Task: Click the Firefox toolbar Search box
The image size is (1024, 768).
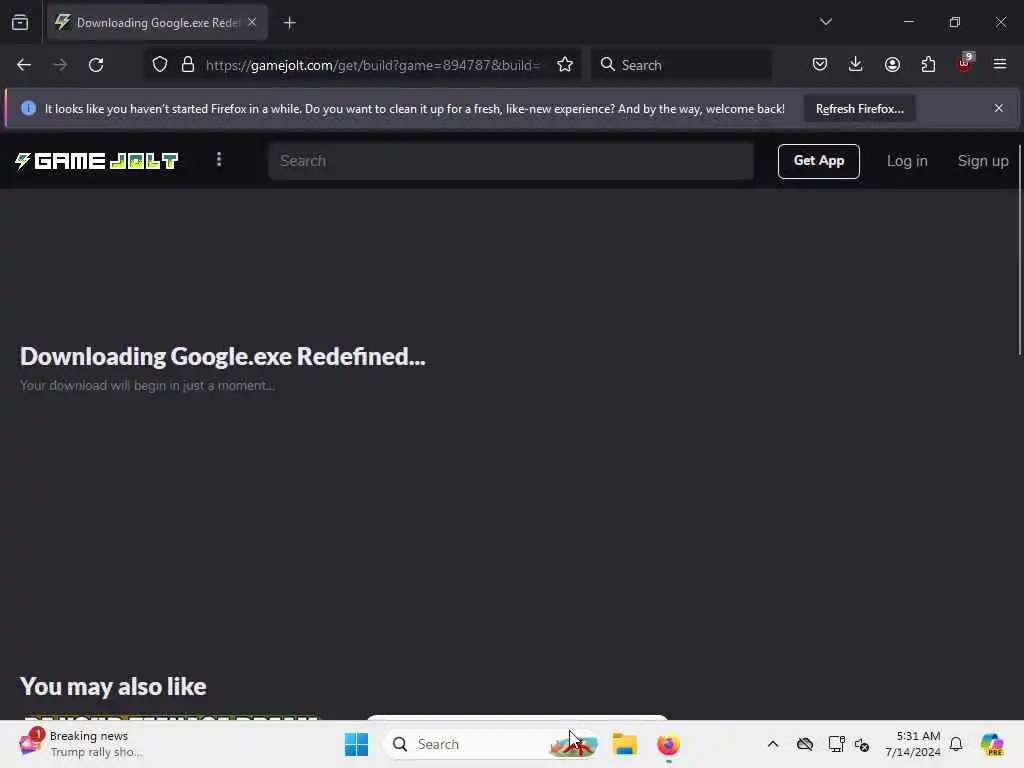Action: 681,65
